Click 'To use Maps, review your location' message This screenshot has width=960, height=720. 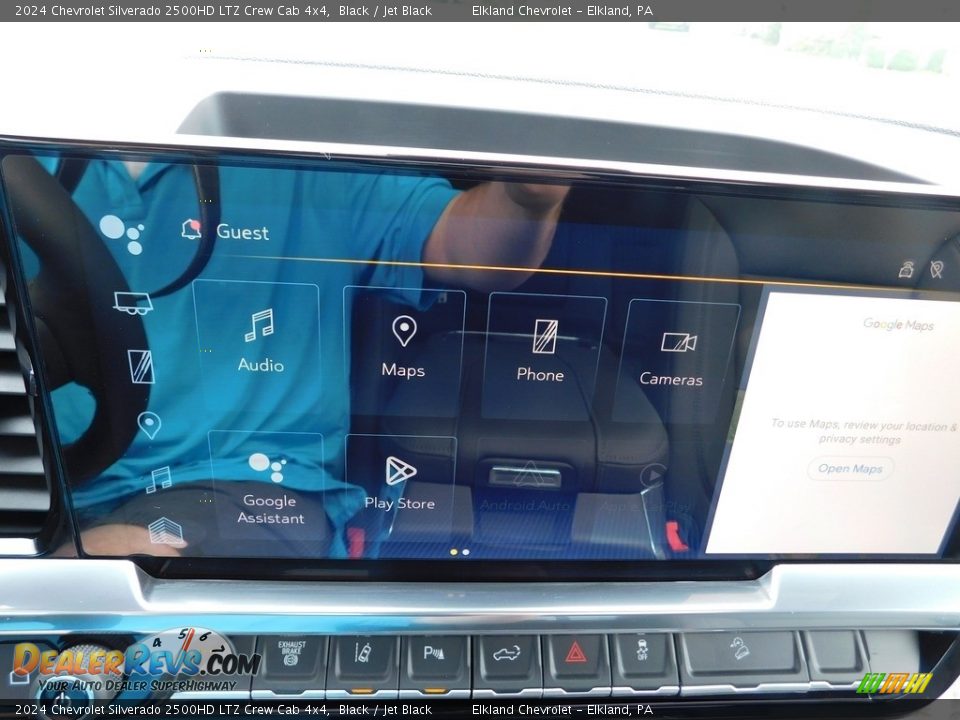click(x=863, y=431)
